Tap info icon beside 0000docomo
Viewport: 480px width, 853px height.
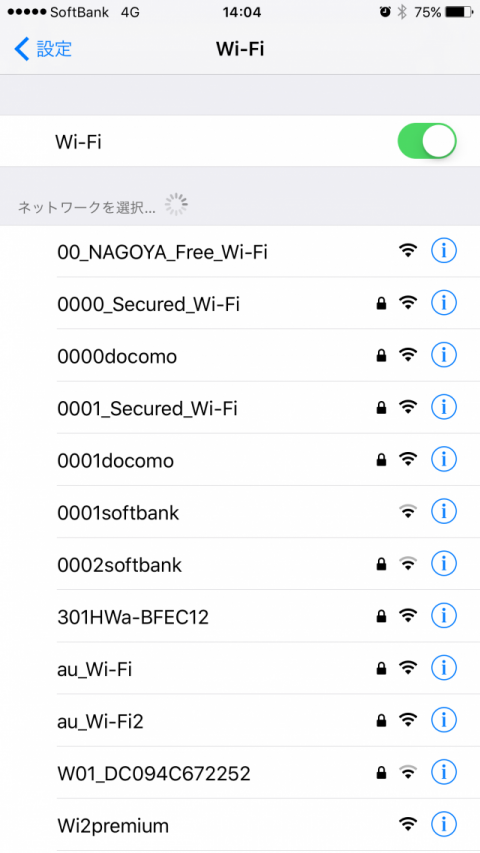pos(444,355)
